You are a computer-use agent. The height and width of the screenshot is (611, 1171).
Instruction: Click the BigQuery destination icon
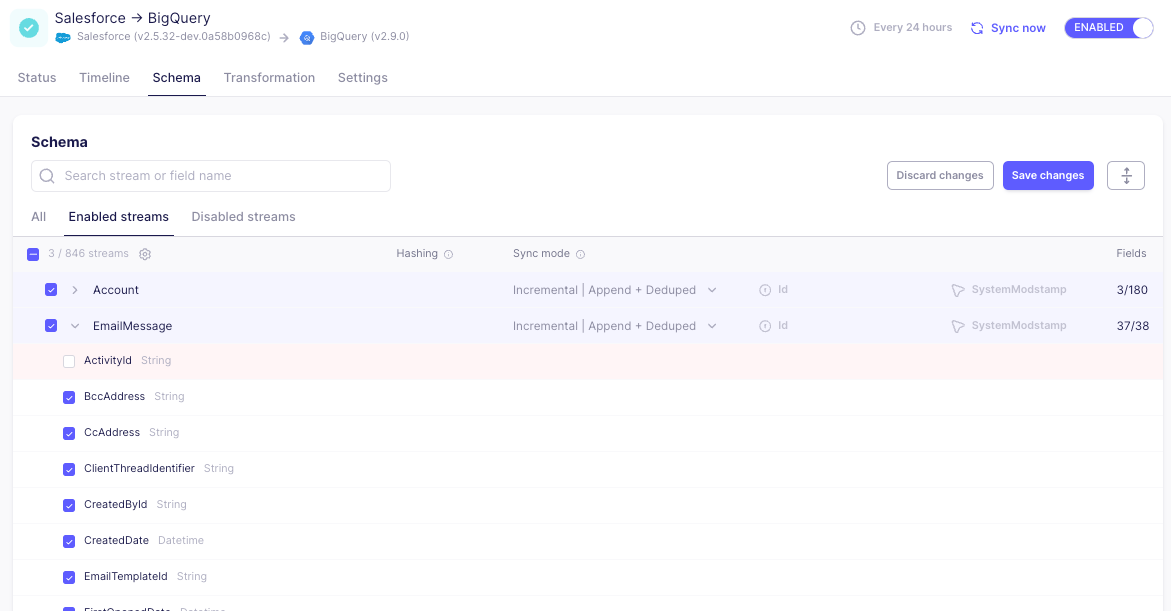pyautogui.click(x=307, y=38)
